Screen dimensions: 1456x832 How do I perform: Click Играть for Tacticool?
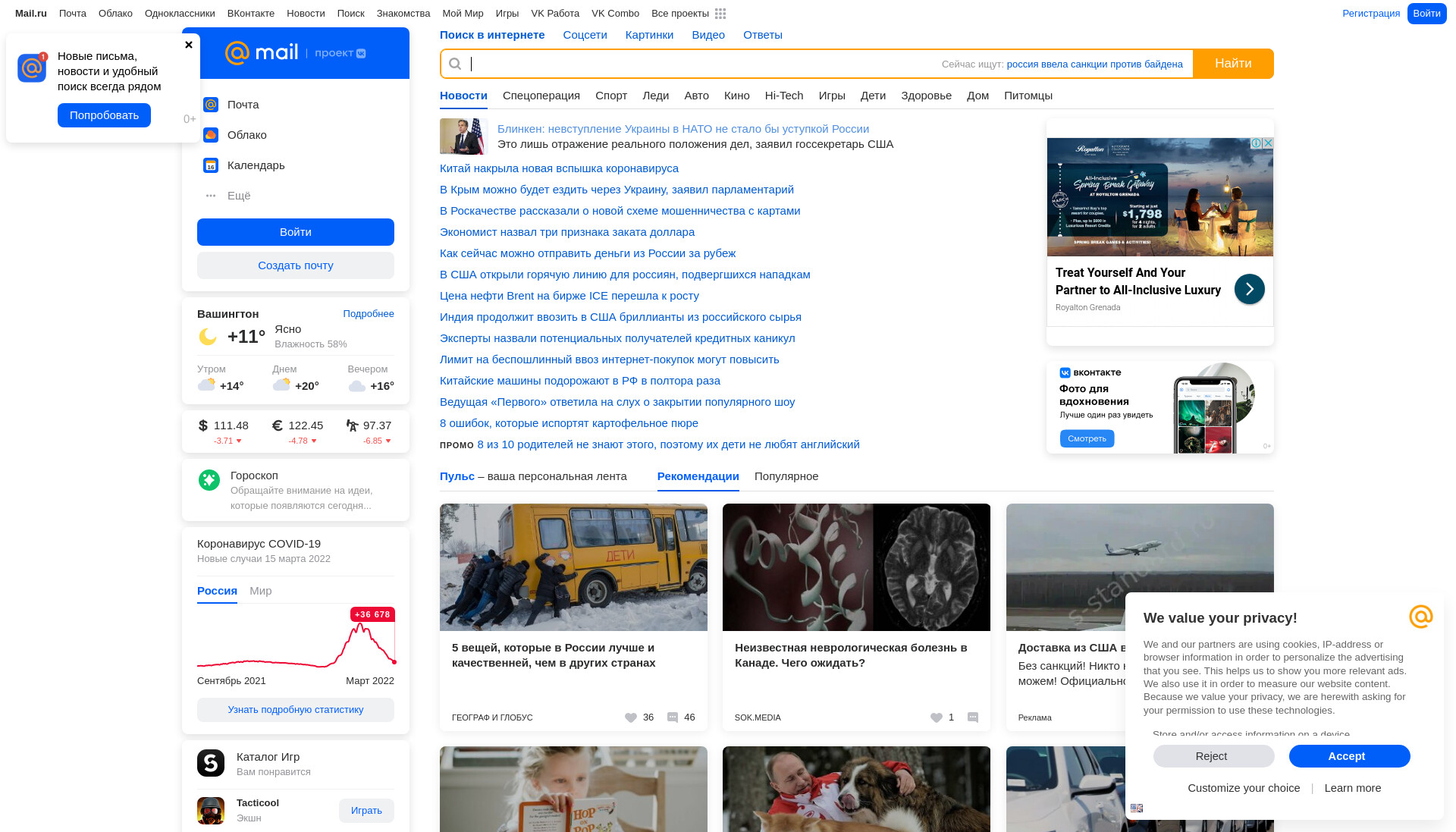point(366,811)
